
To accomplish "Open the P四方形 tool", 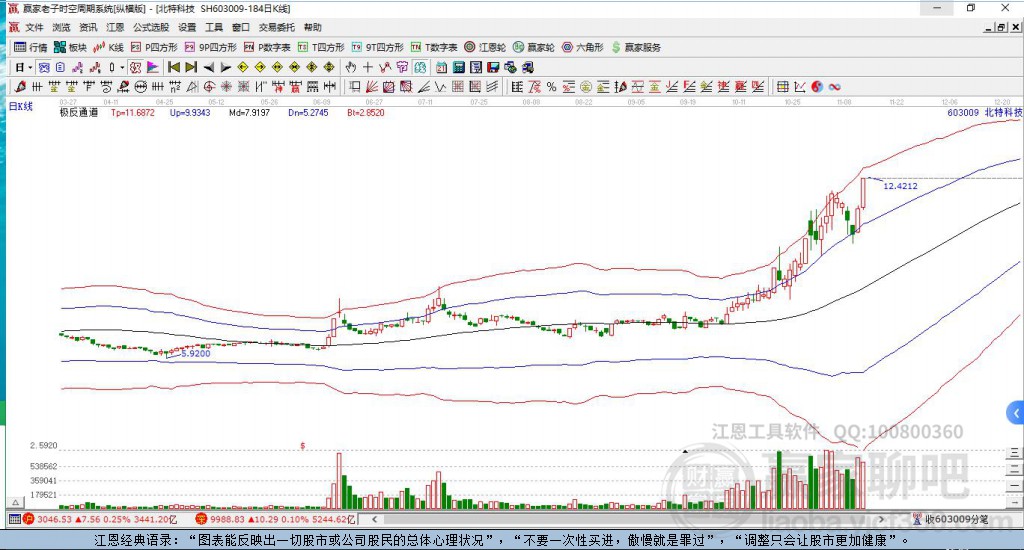I will pyautogui.click(x=154, y=47).
